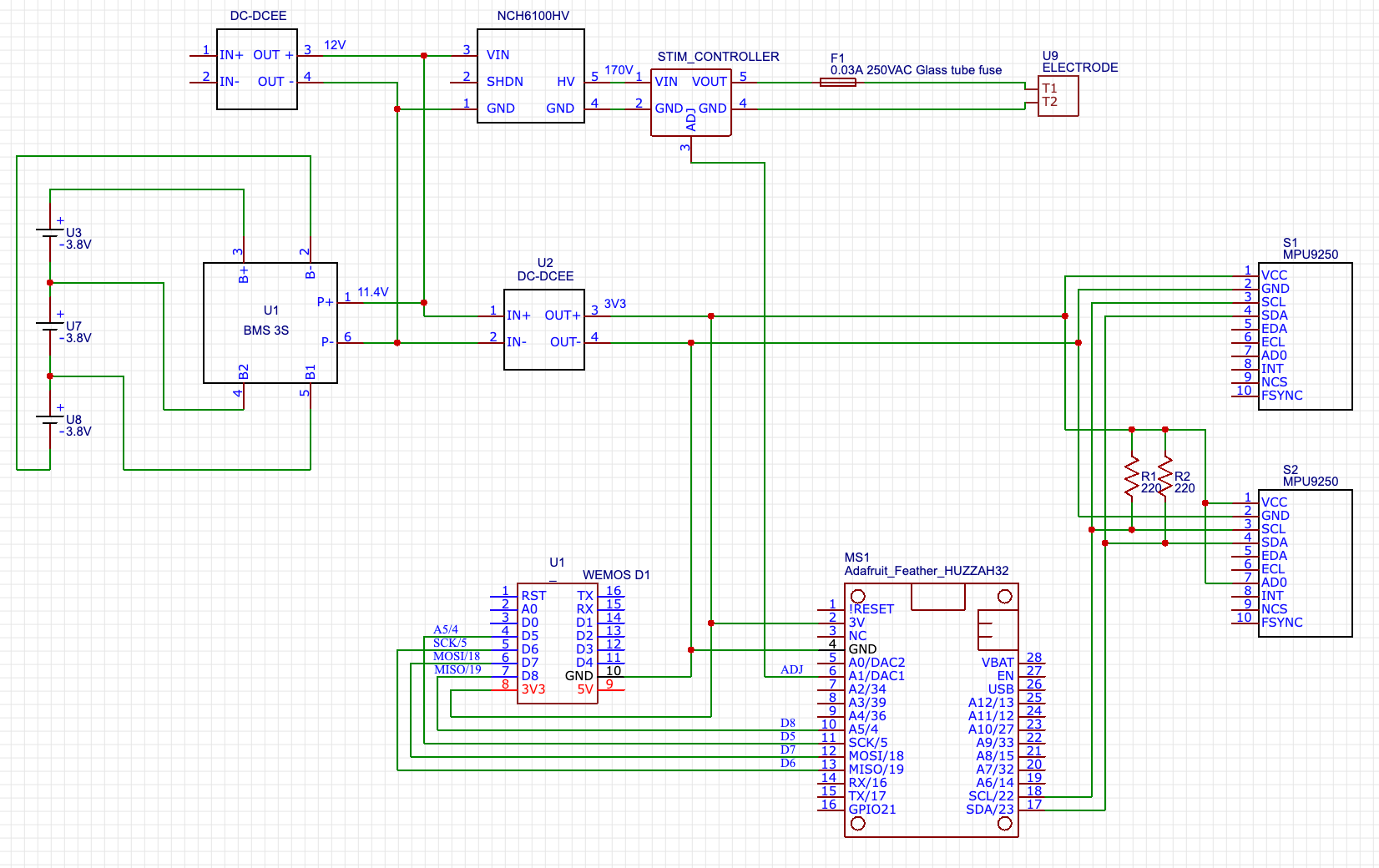Click the SCK/5 net label near WEMOS

coord(450,643)
